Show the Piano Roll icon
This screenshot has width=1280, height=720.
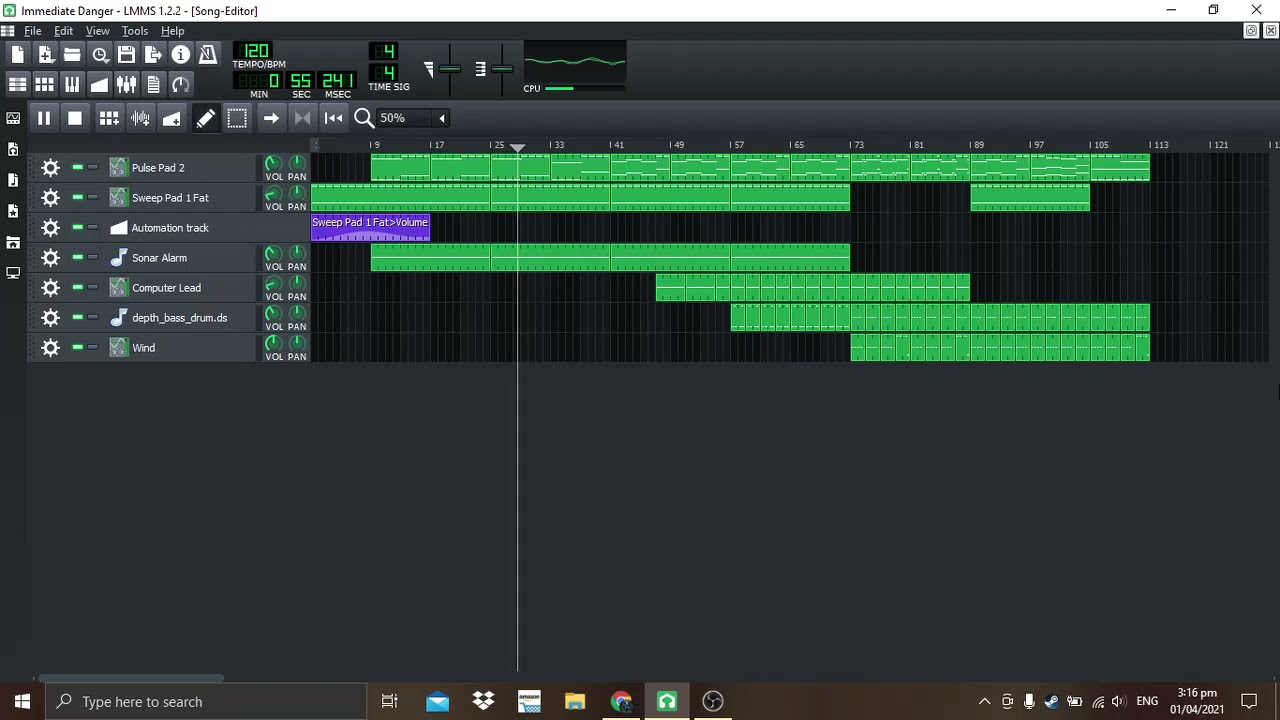[72, 84]
